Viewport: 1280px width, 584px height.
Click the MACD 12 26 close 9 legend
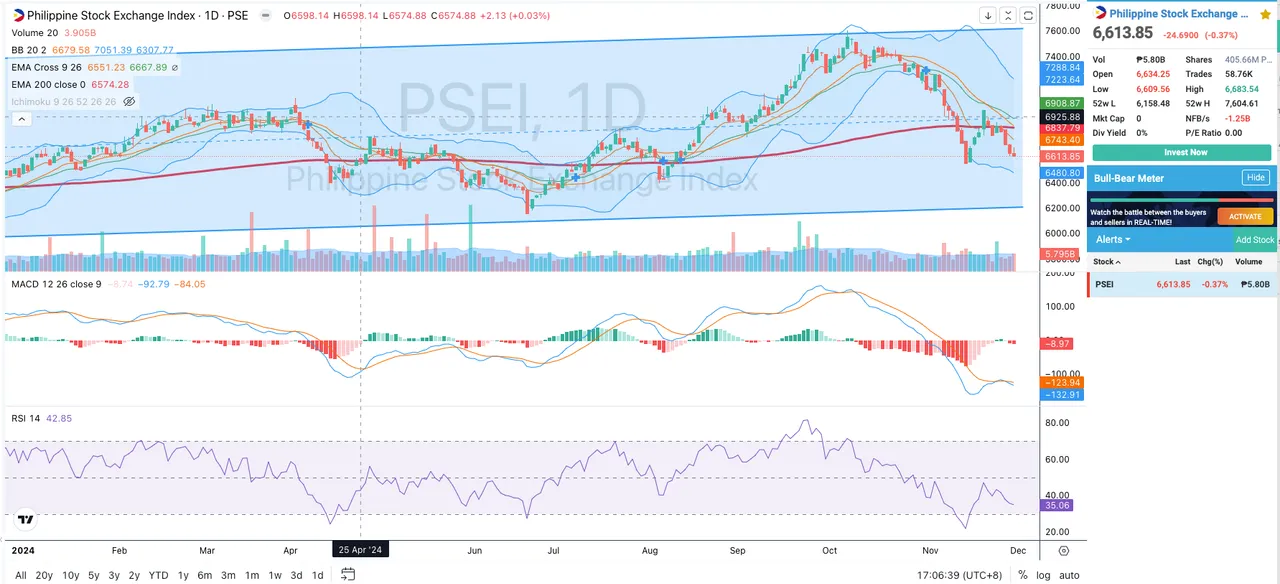pyautogui.click(x=56, y=285)
